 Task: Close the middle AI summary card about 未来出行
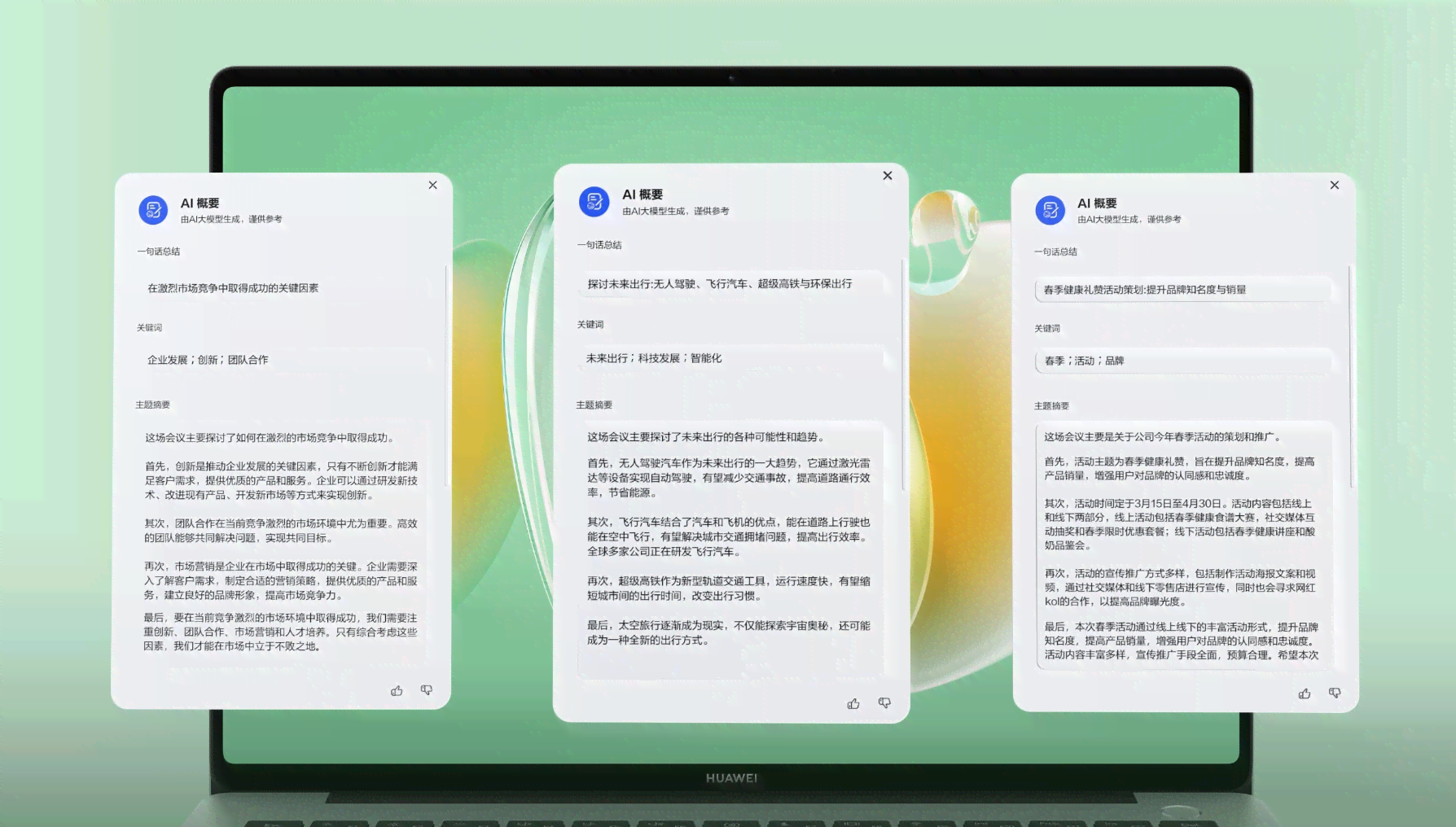click(x=888, y=175)
